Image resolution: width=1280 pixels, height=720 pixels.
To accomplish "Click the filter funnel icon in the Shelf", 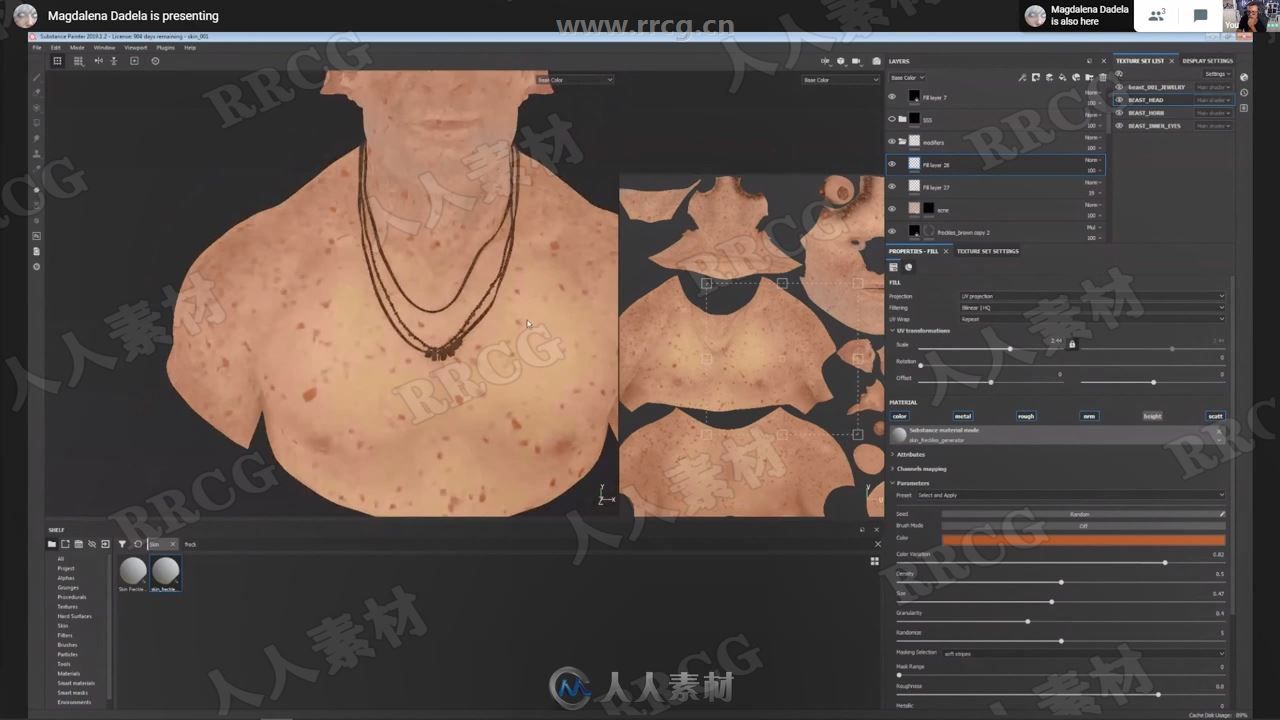I will (x=122, y=543).
